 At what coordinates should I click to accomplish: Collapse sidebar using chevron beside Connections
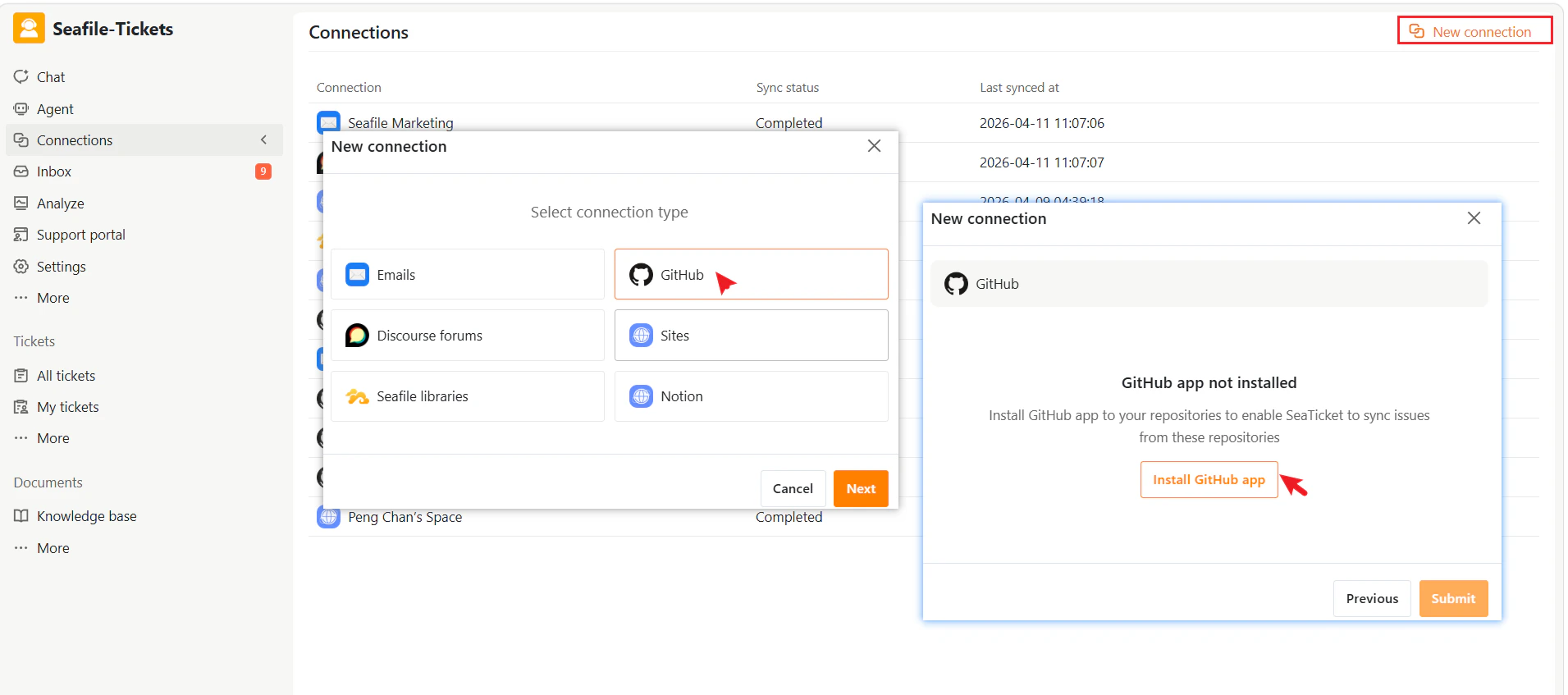tap(263, 140)
